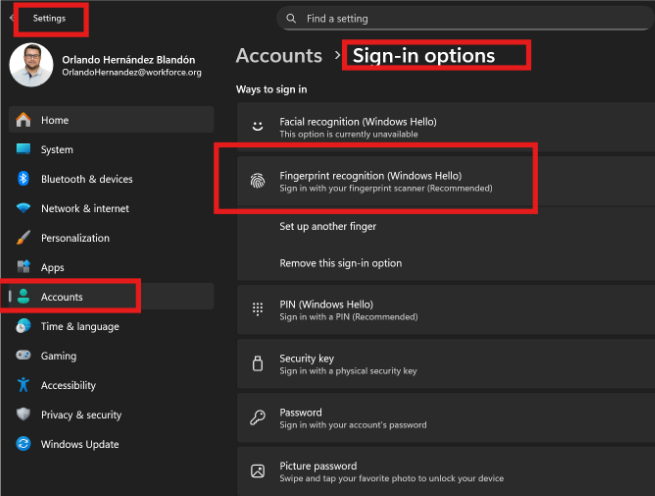Click the back arrow beside Settings
Screen dimensions: 655x496
11,18
